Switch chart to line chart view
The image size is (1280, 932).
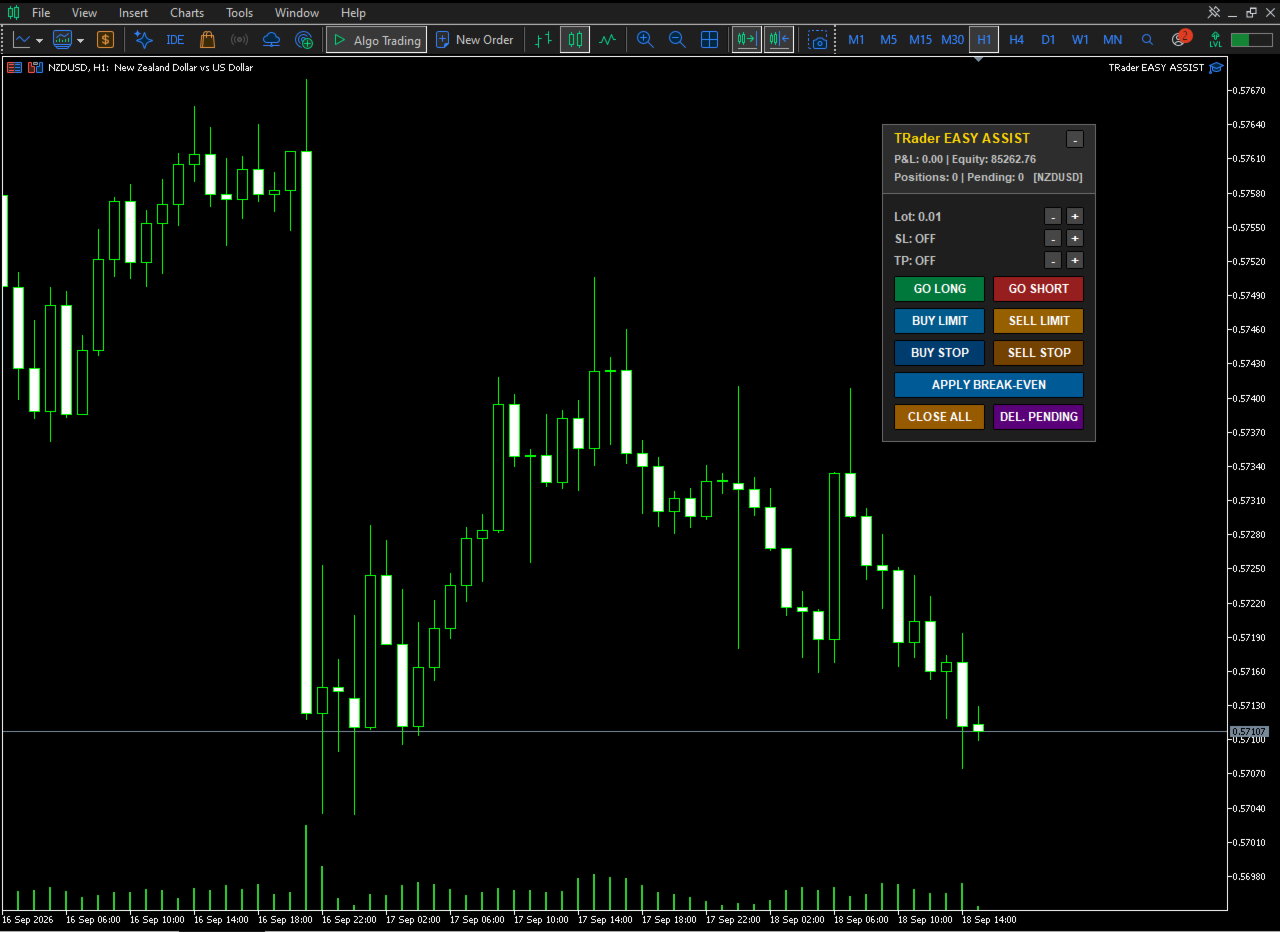coord(607,40)
